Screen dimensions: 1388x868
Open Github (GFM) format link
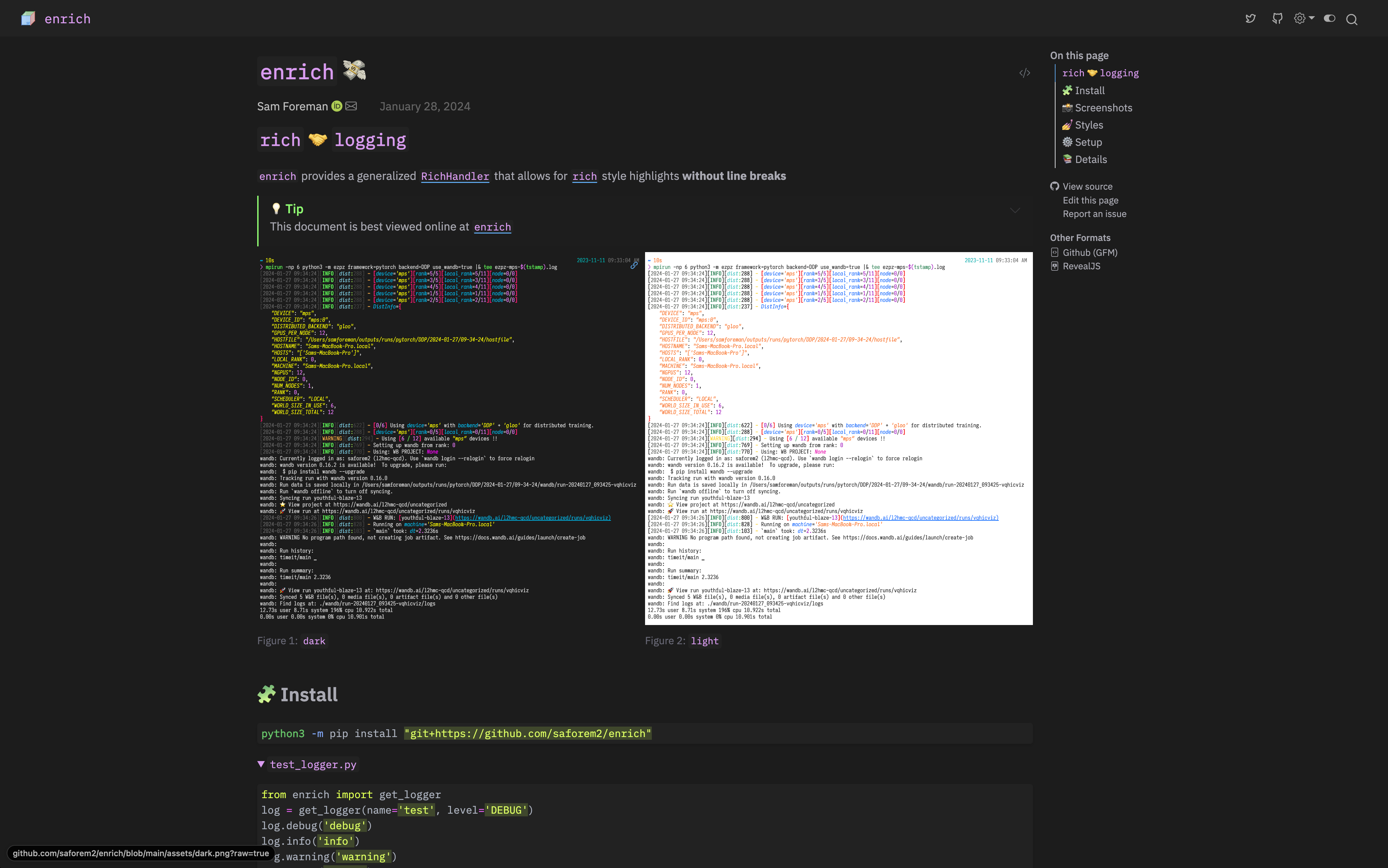click(x=1090, y=252)
